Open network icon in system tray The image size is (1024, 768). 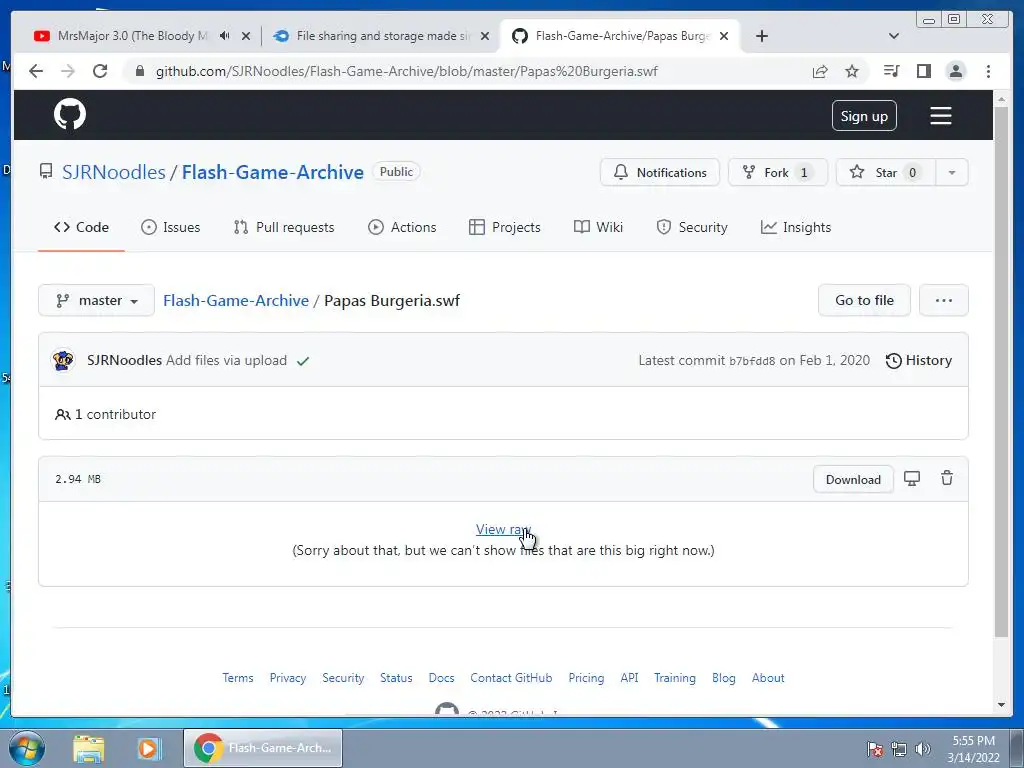point(899,749)
